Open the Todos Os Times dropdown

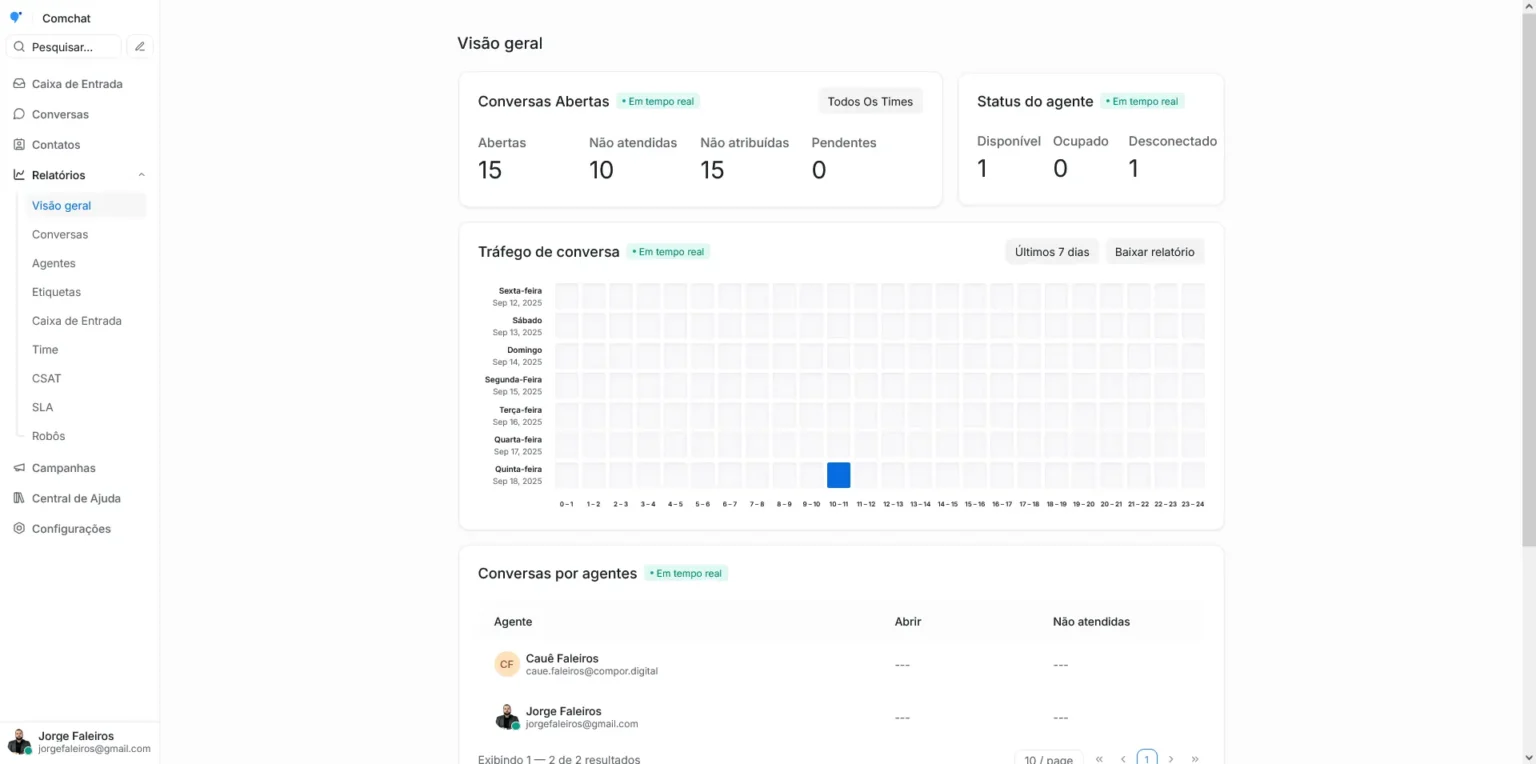coord(870,101)
